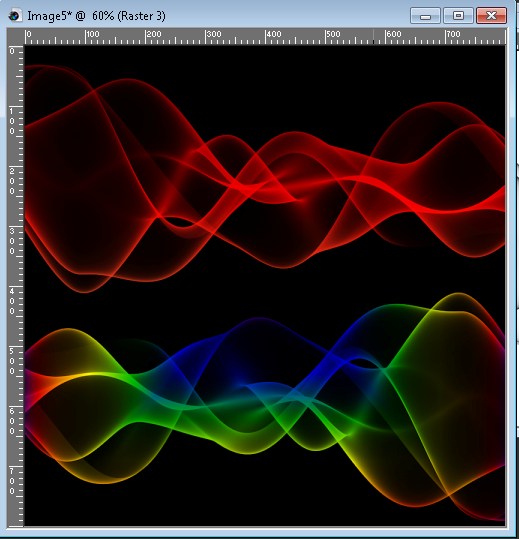Minimize the Image5 document window
Screen dimensions: 519x539
(425, 16)
